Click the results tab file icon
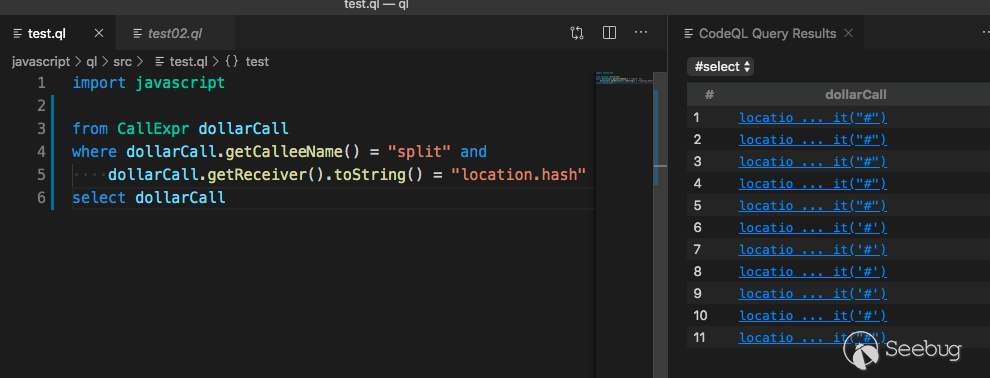 689,33
